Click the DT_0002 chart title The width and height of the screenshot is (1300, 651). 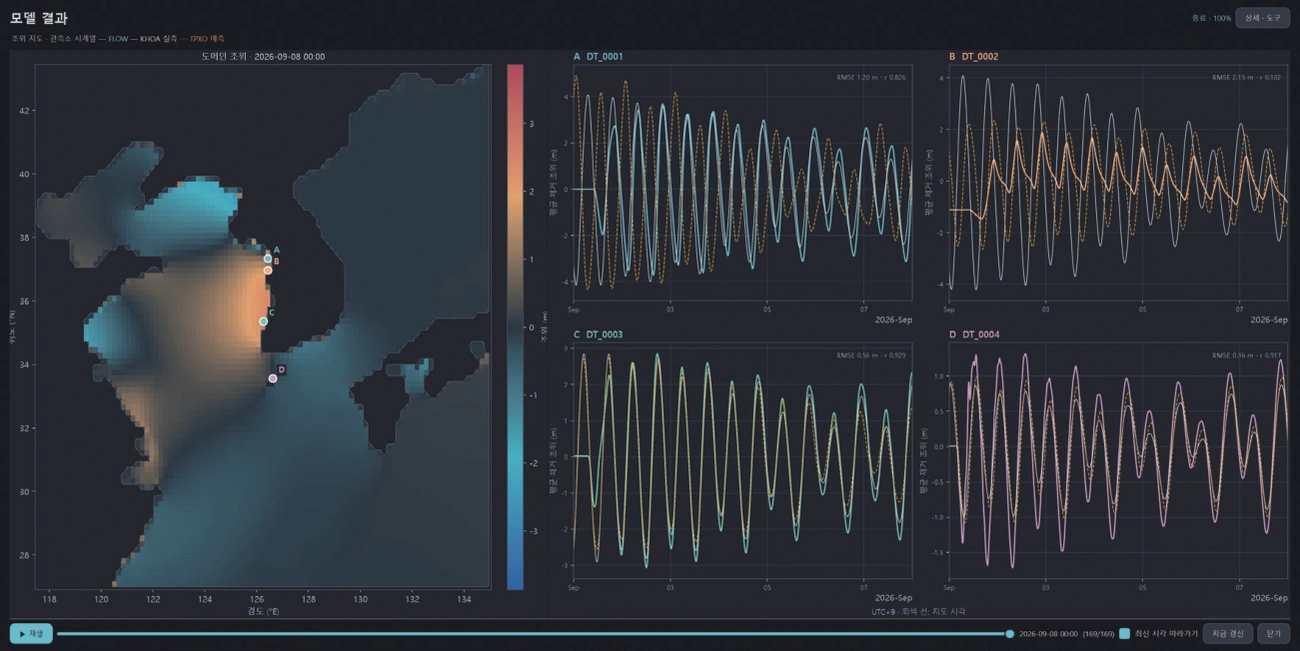click(980, 57)
